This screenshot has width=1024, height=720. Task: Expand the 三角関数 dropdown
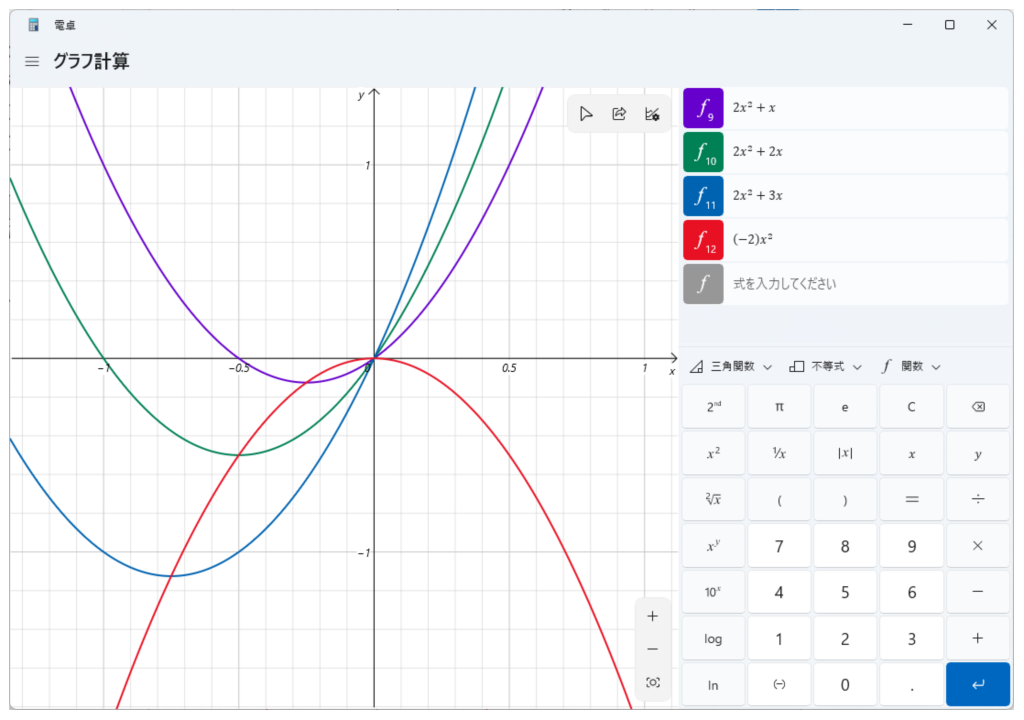(x=731, y=367)
